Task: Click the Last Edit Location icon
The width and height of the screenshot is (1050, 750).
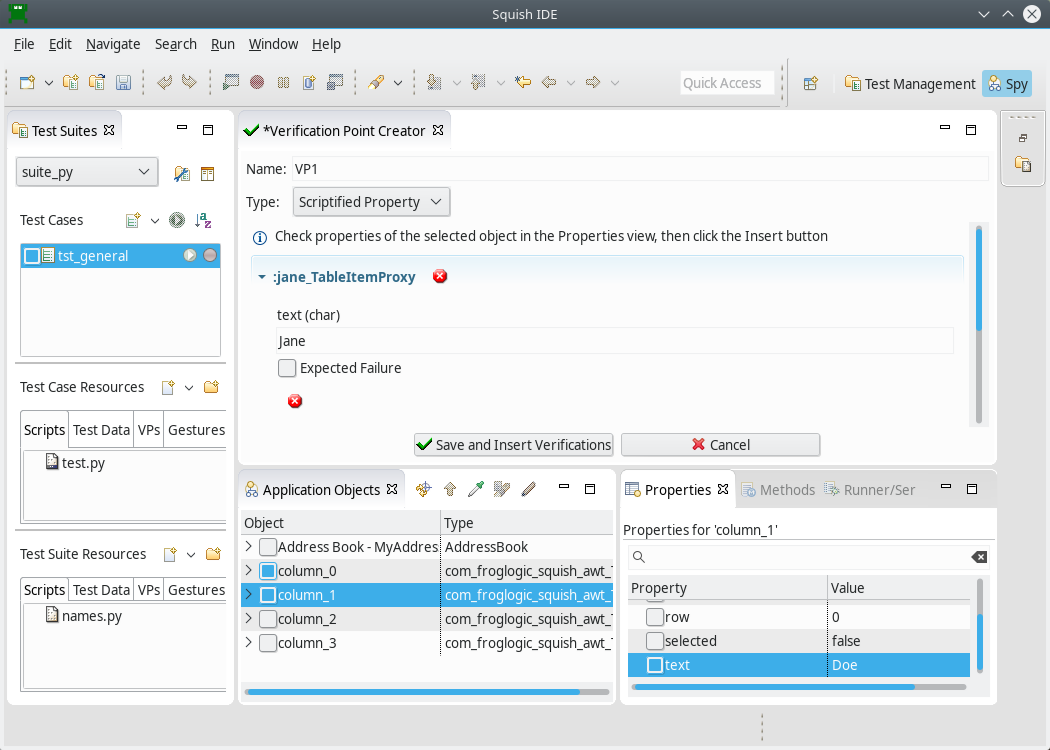Action: pos(523,82)
